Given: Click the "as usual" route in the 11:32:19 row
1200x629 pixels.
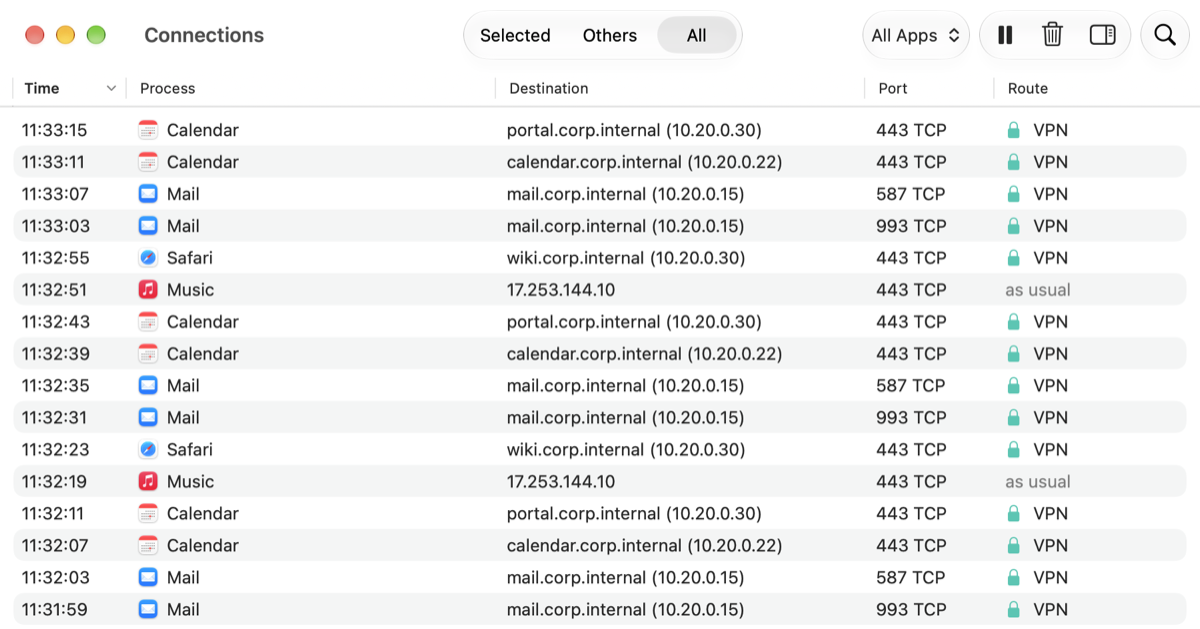Looking at the screenshot, I should click(x=1038, y=482).
